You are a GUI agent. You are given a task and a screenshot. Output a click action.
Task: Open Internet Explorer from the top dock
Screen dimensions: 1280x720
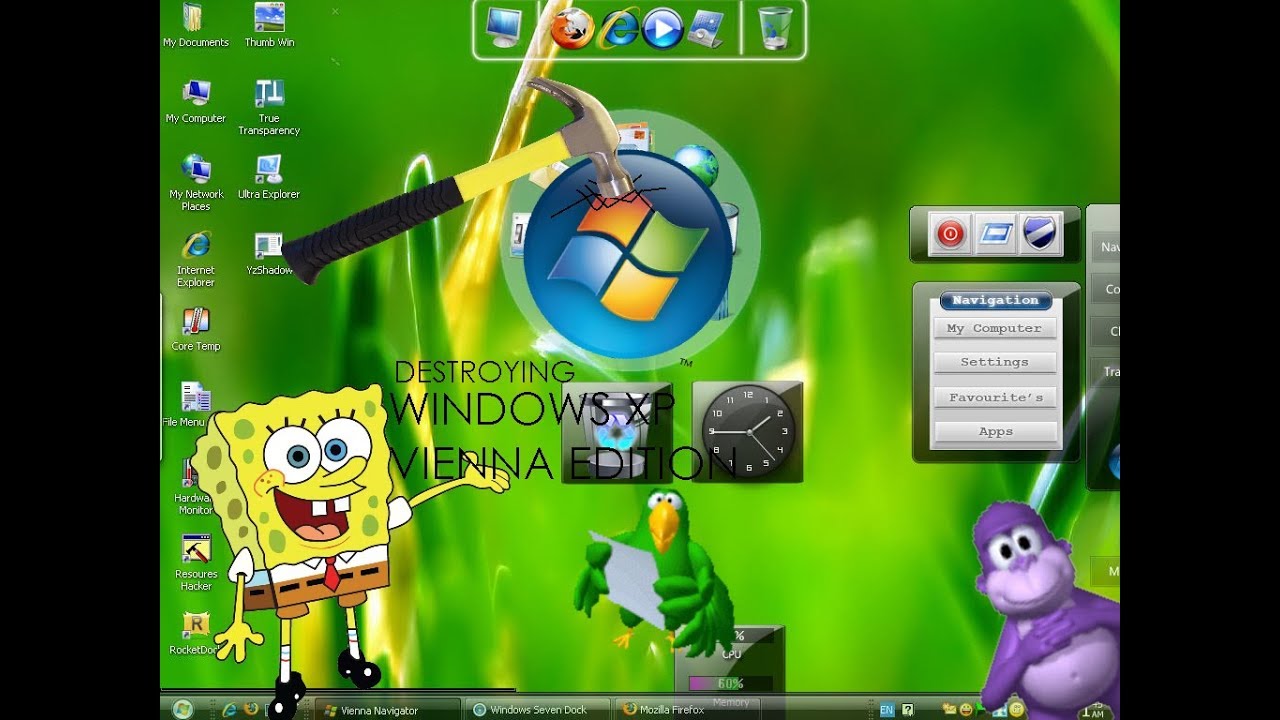point(617,28)
